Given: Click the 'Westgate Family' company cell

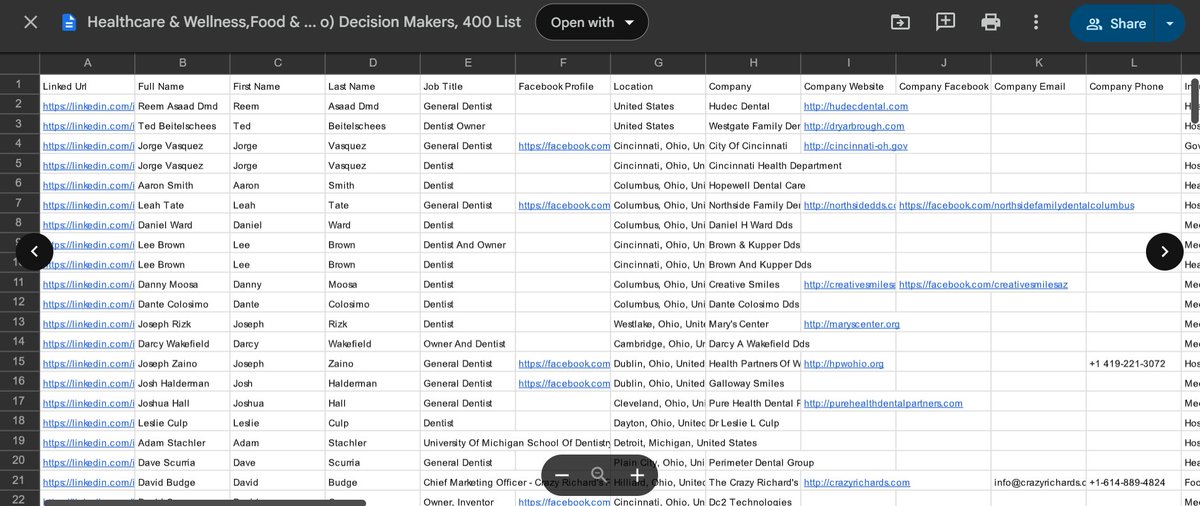Looking at the screenshot, I should (x=753, y=126).
